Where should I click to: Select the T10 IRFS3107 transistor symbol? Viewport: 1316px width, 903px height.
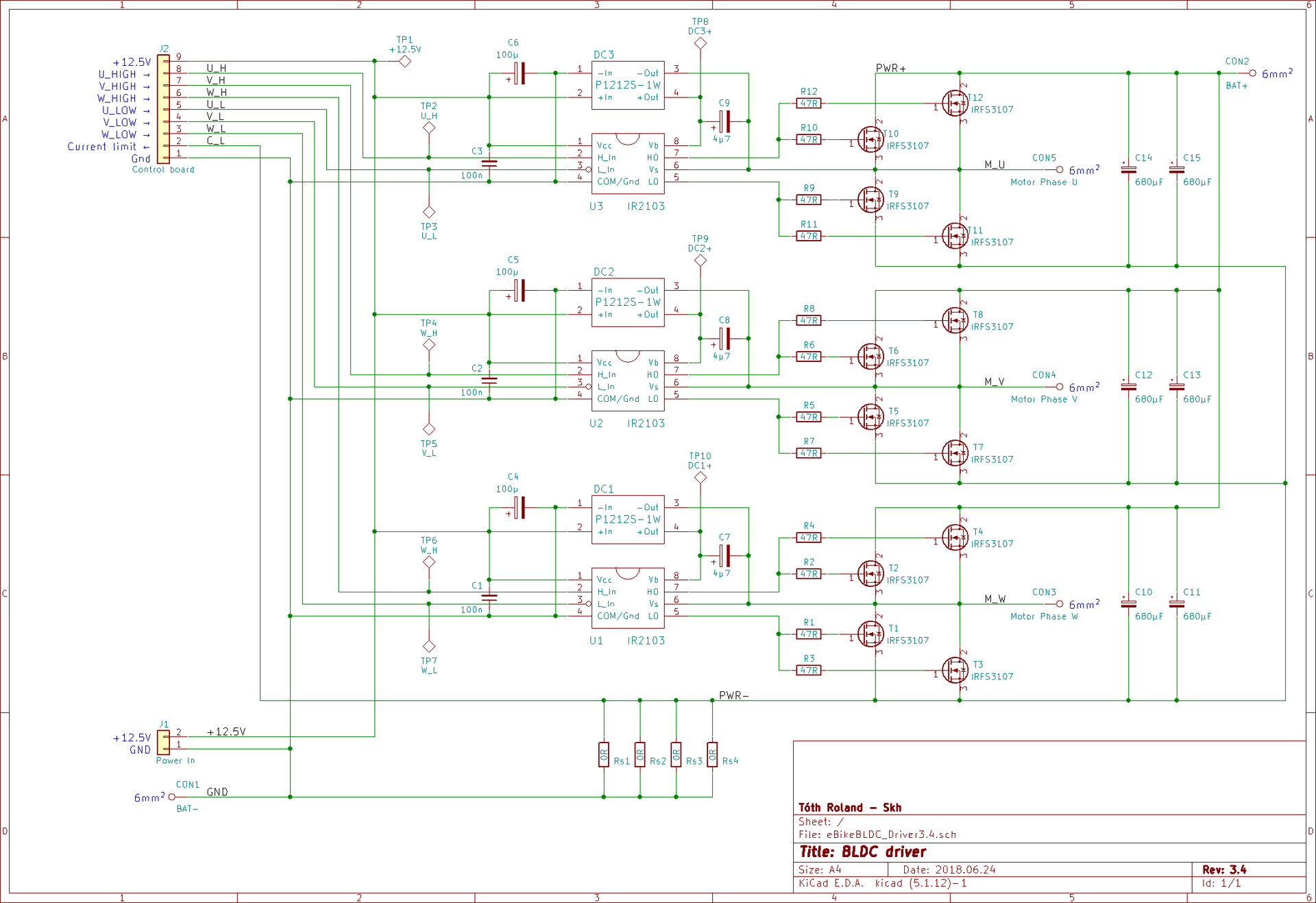pyautogui.click(x=870, y=140)
